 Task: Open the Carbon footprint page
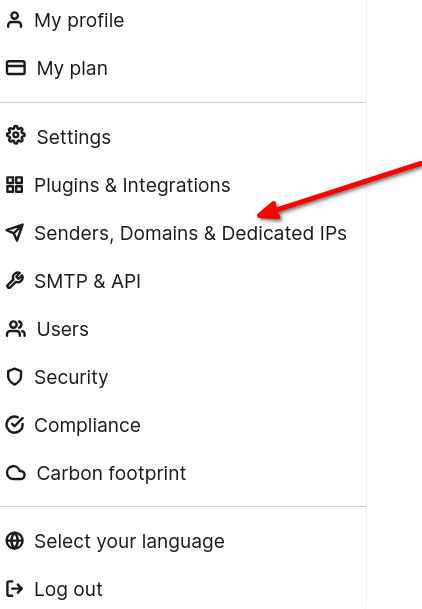(x=183, y=473)
